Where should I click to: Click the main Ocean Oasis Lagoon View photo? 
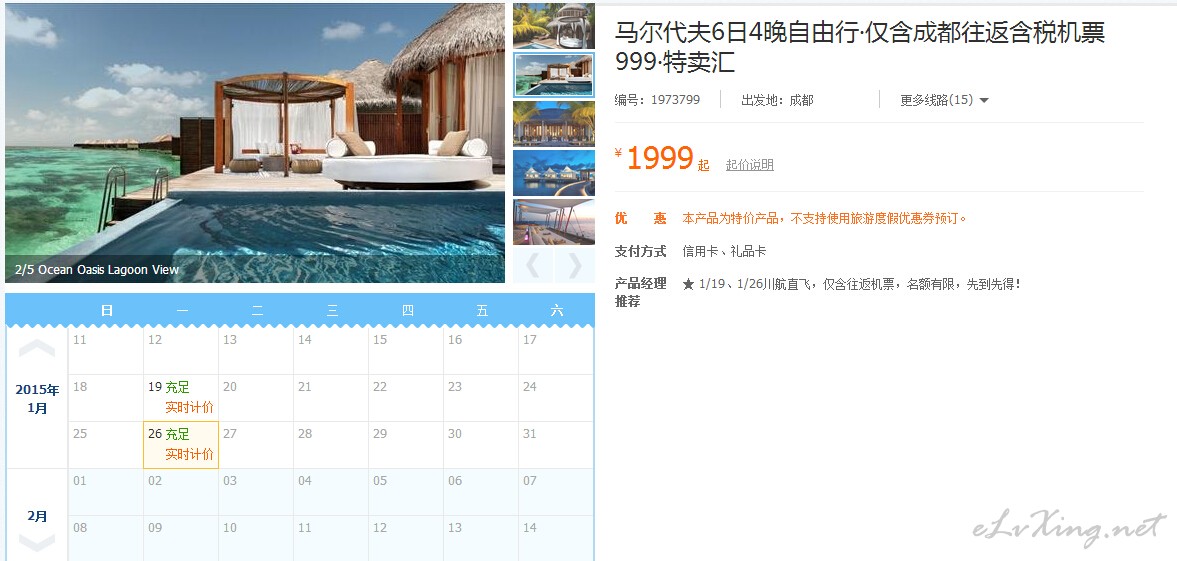(x=255, y=143)
